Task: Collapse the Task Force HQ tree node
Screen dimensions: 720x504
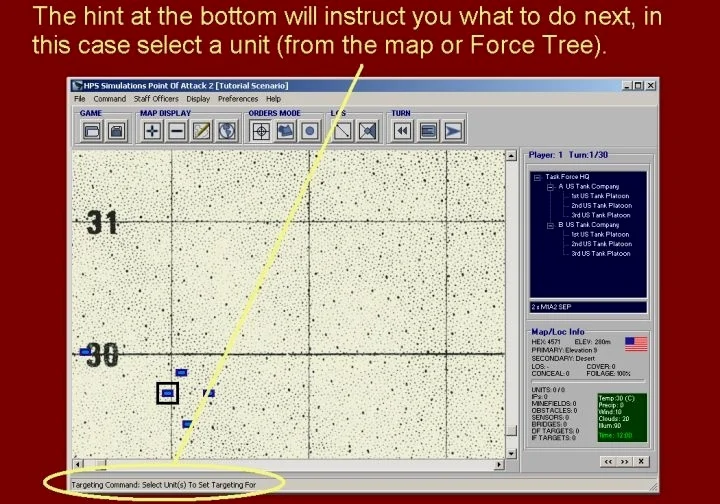Action: tap(537, 177)
